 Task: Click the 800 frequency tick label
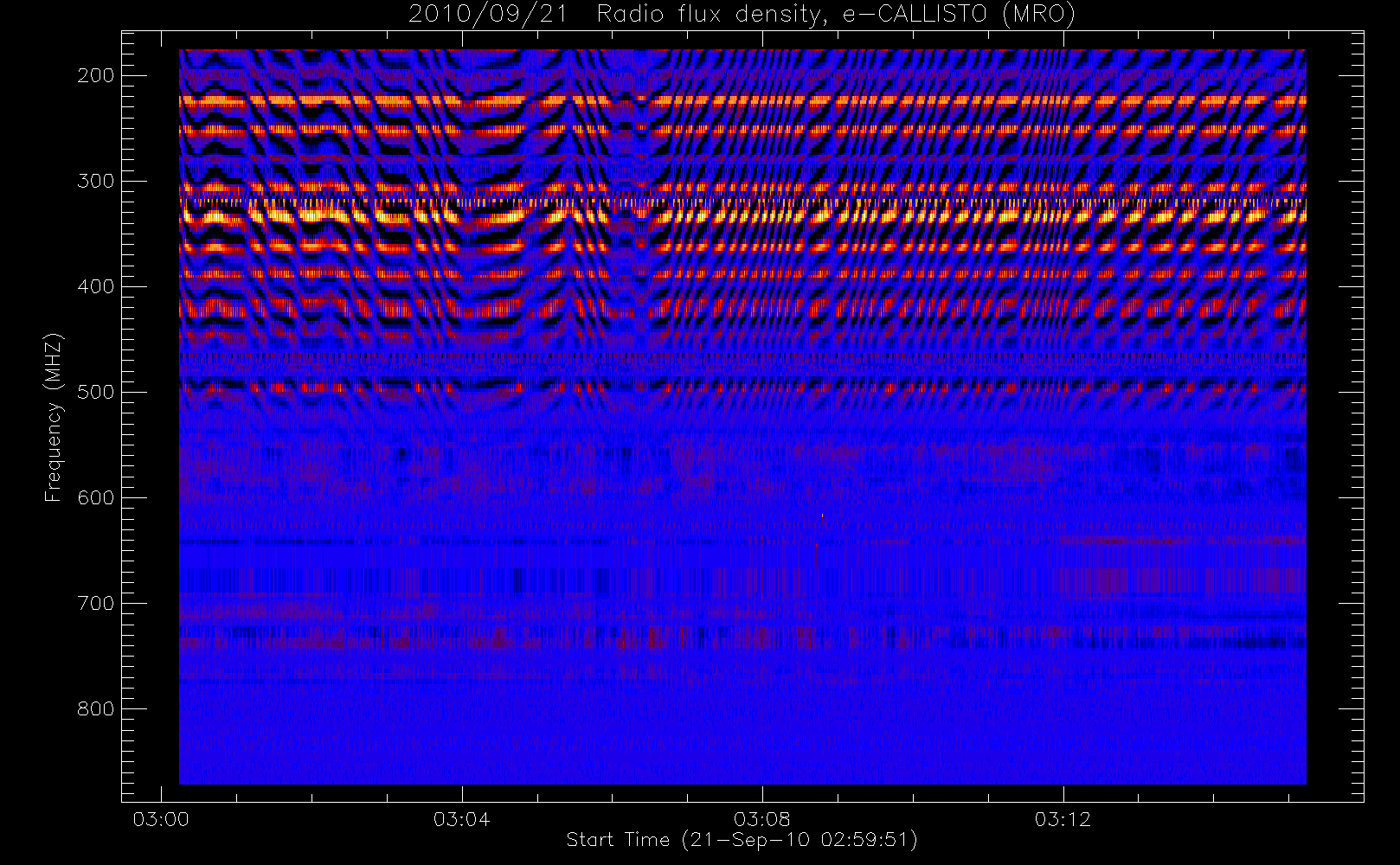click(x=95, y=708)
